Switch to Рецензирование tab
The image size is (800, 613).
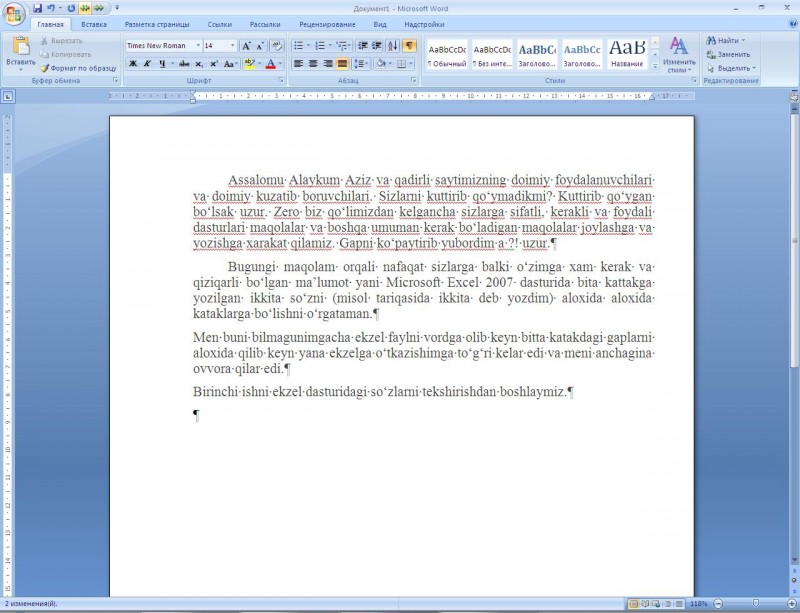pos(327,24)
